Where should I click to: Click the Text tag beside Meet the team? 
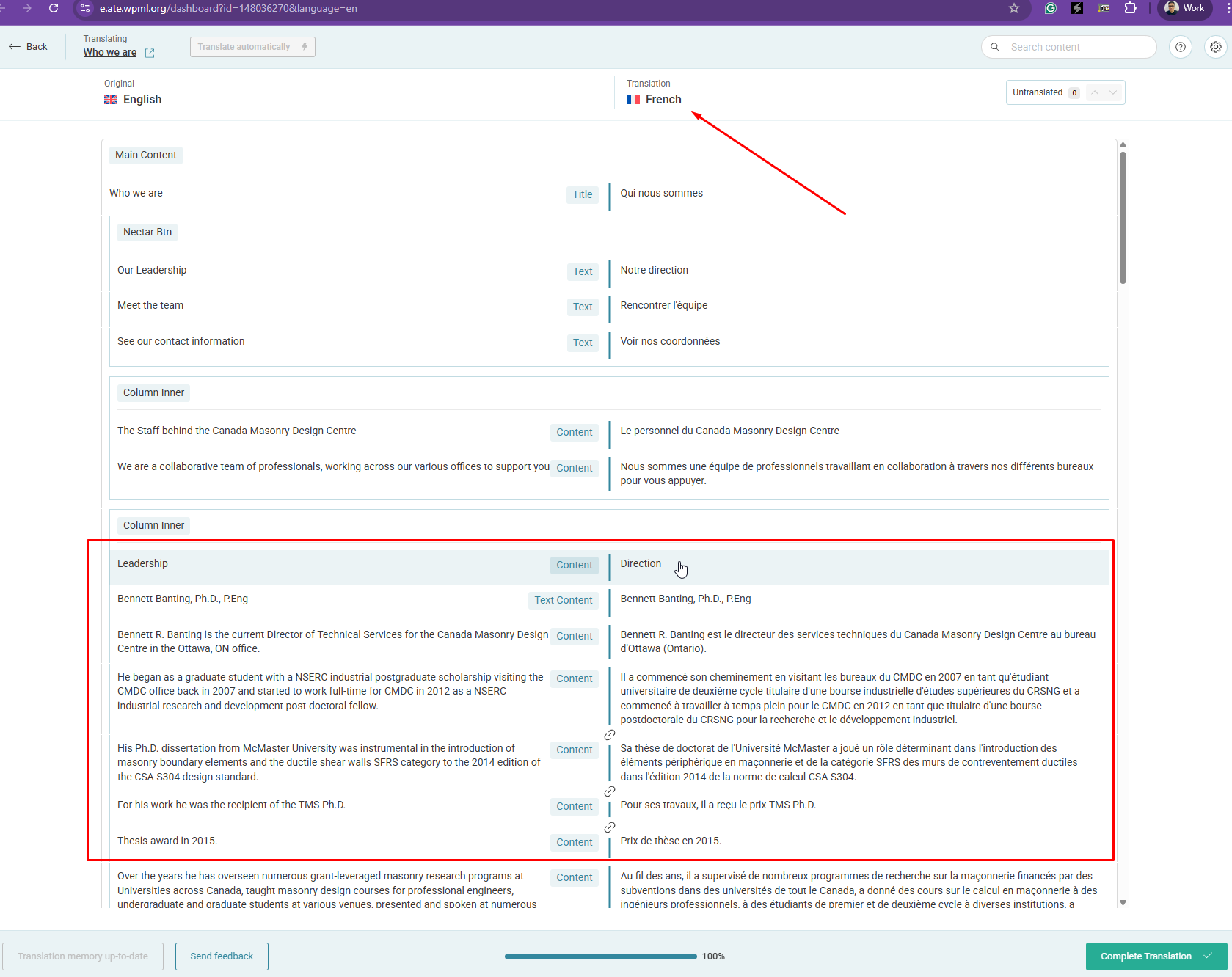(583, 307)
